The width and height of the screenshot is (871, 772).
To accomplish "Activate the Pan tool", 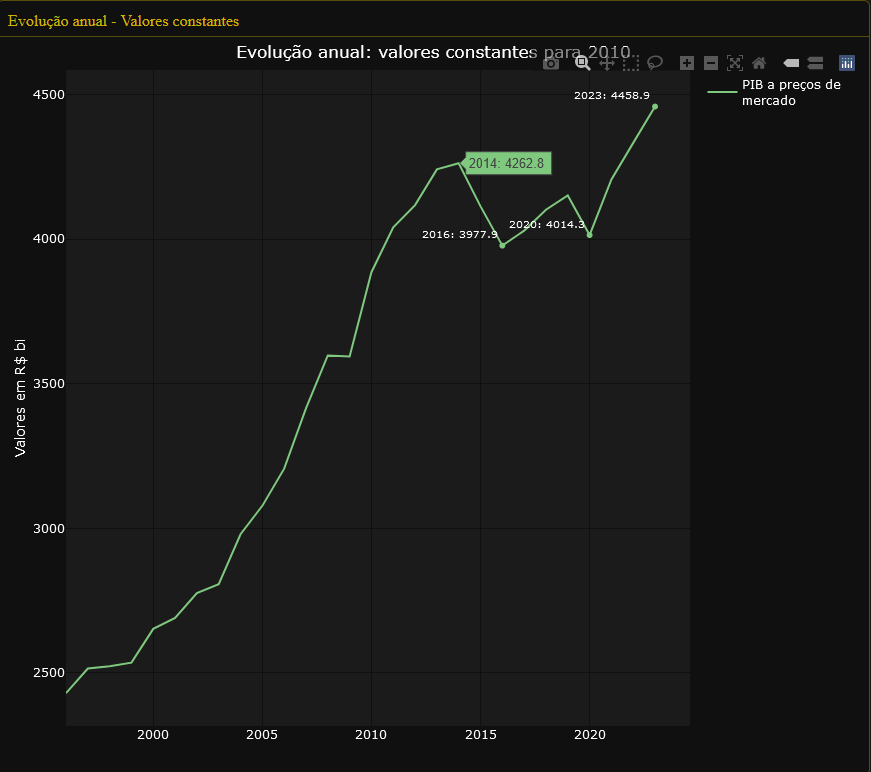I will coord(607,63).
